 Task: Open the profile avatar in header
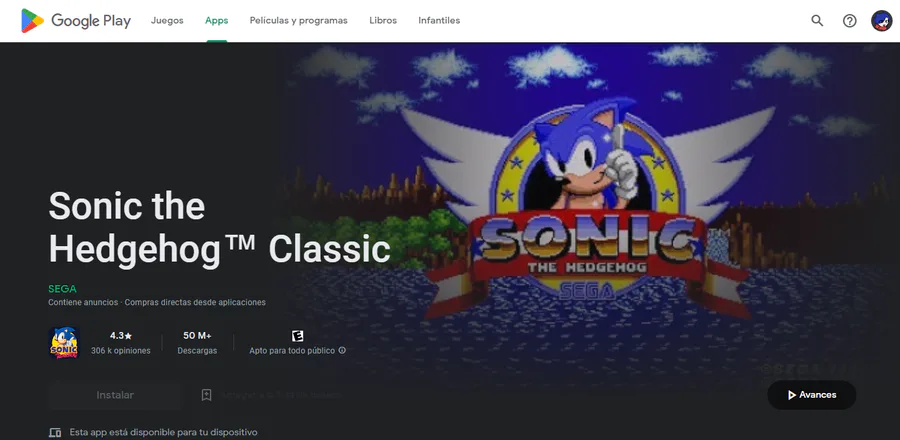(882, 21)
